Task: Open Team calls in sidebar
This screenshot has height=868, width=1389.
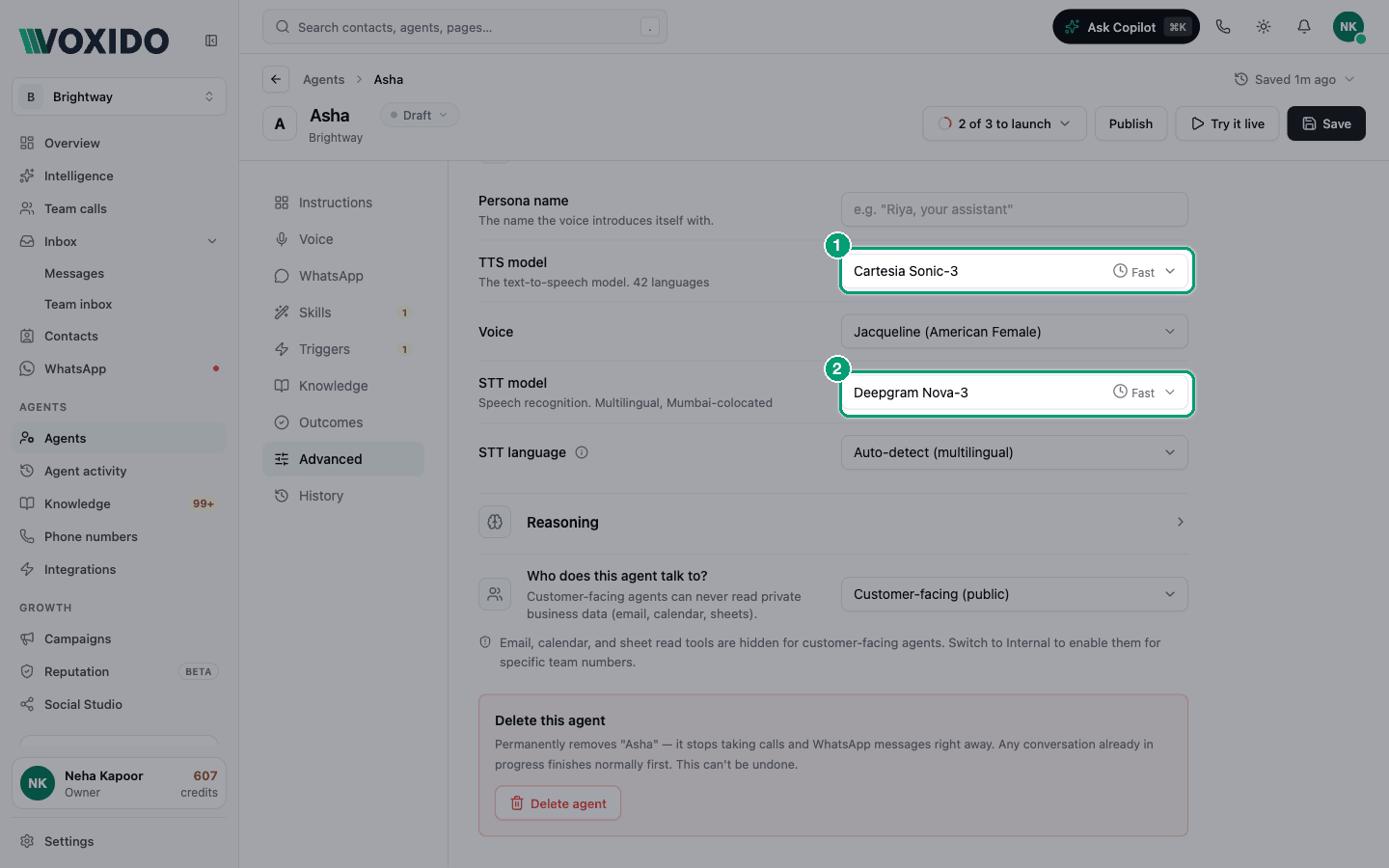Action: tap(120, 208)
